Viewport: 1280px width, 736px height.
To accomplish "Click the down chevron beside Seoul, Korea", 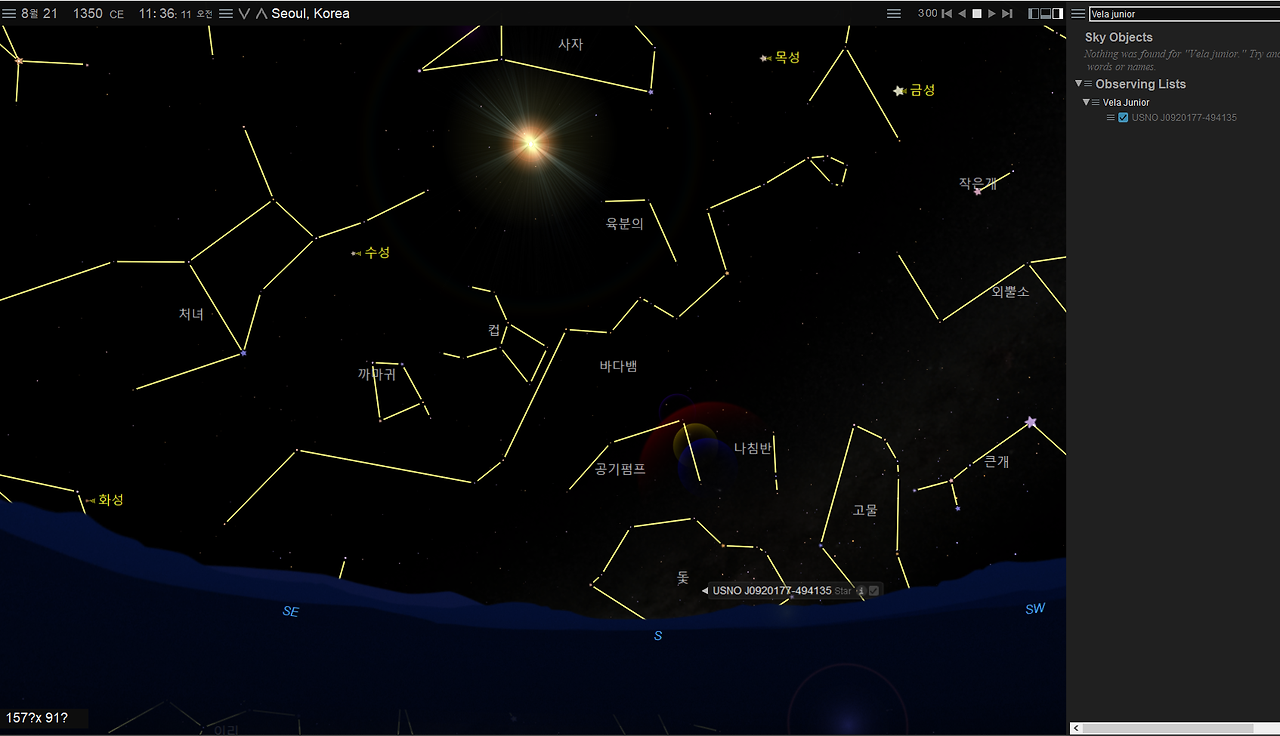I will (244, 14).
